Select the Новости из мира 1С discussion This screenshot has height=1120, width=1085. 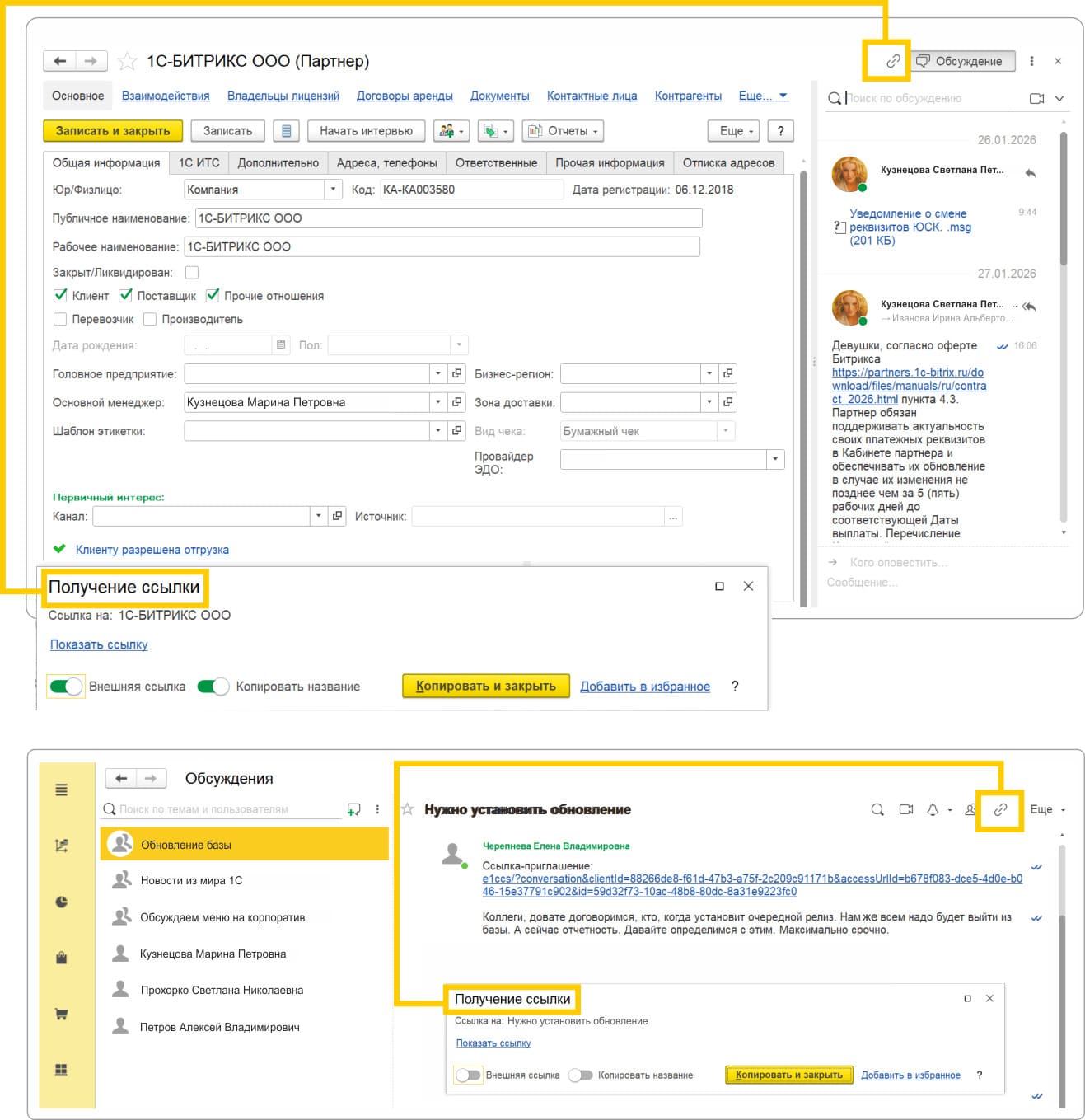[245, 880]
